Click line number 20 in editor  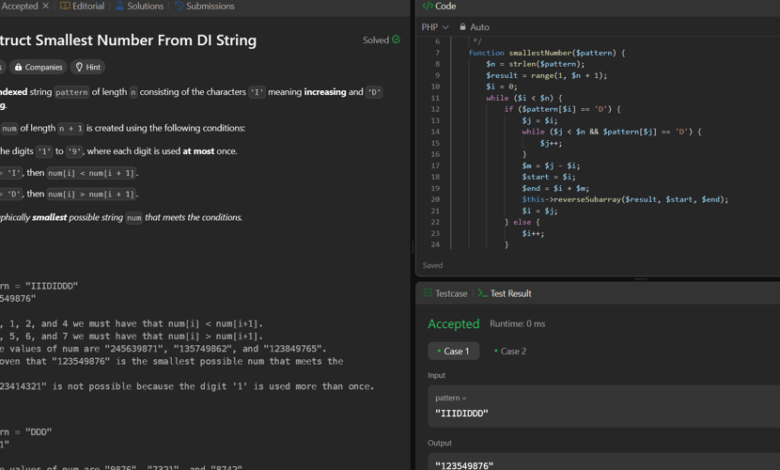point(435,199)
